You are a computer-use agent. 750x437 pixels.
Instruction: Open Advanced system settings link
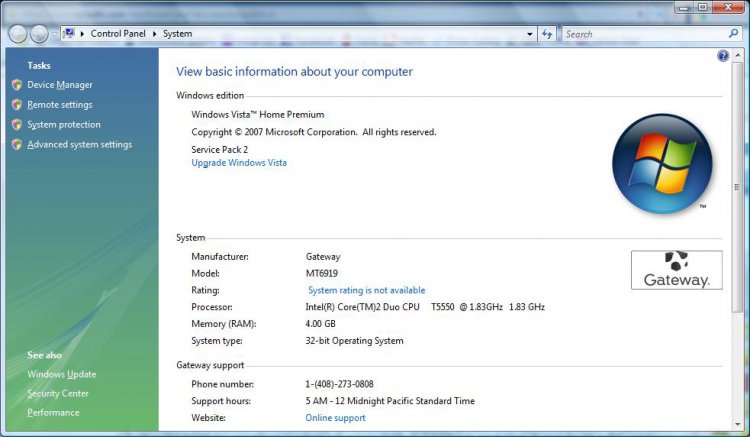click(79, 144)
